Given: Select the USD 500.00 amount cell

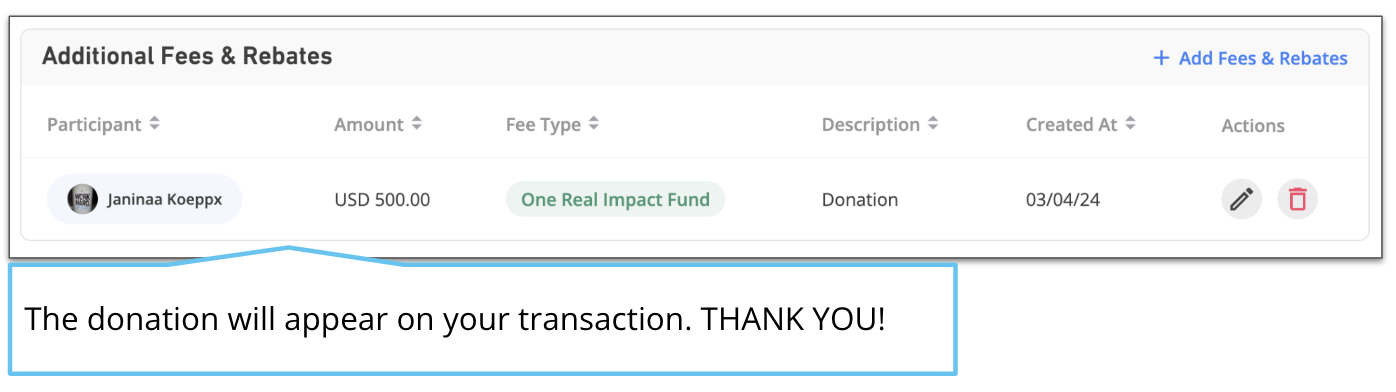Looking at the screenshot, I should pos(382,200).
